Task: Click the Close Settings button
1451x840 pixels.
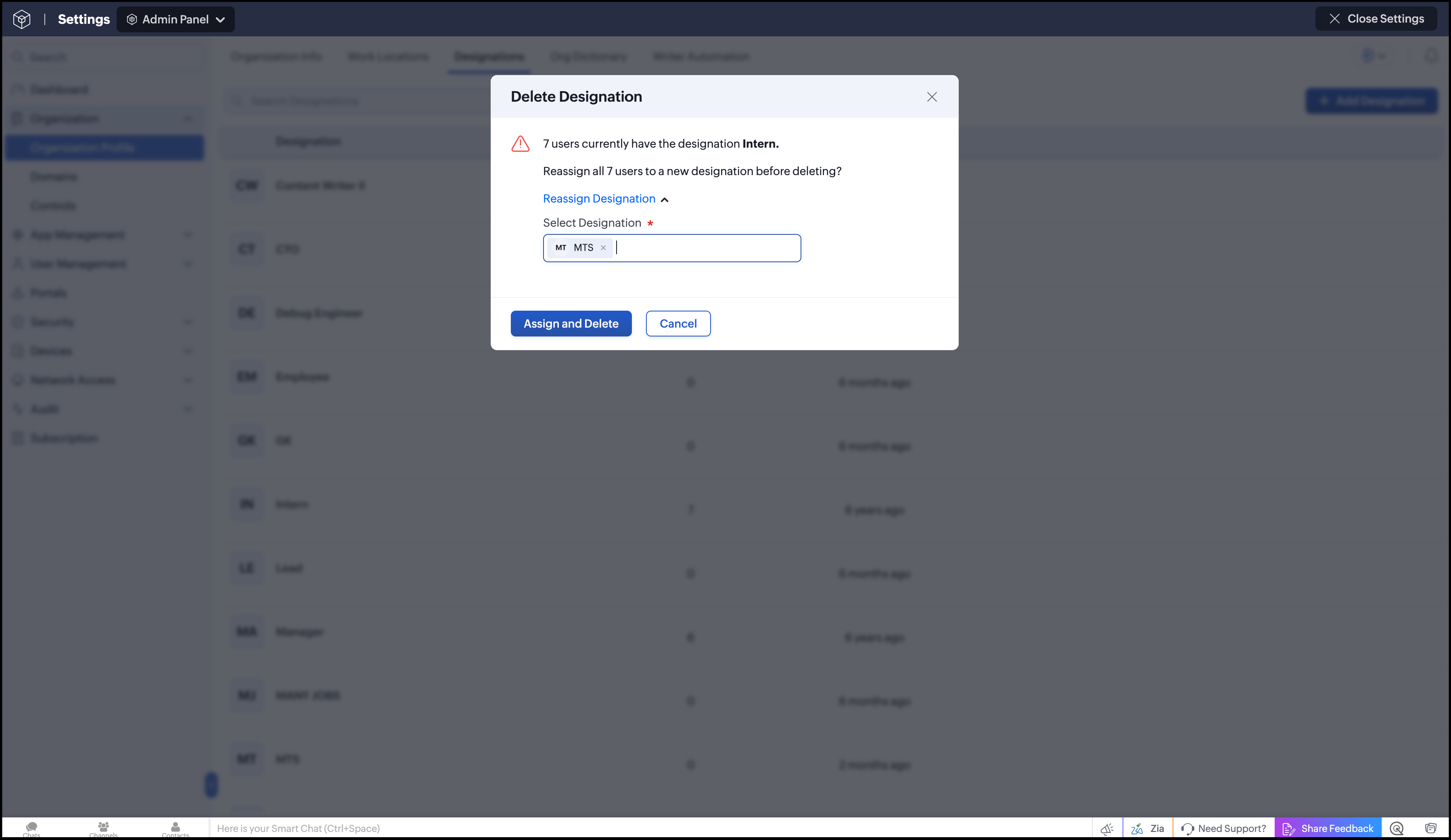Action: (1377, 19)
